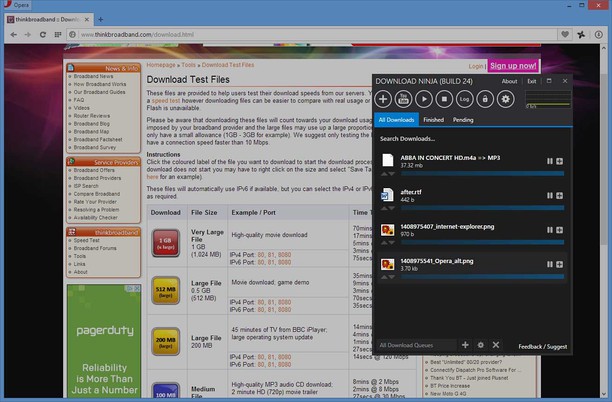Click the after.rtf progress bar
Image resolution: width=612 pixels, height=402 pixels.
coord(482,208)
